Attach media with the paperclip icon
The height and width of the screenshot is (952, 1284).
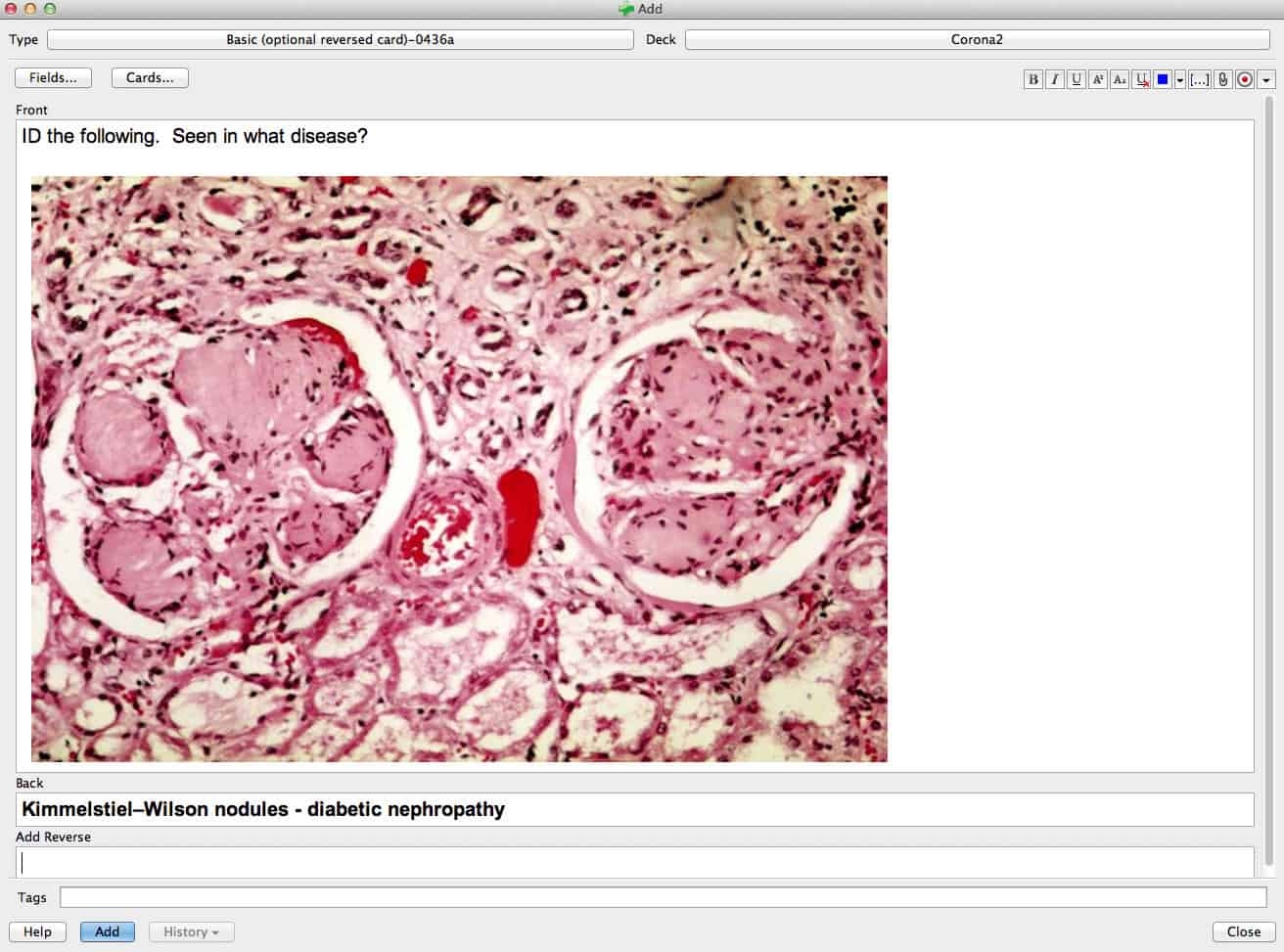(1222, 80)
